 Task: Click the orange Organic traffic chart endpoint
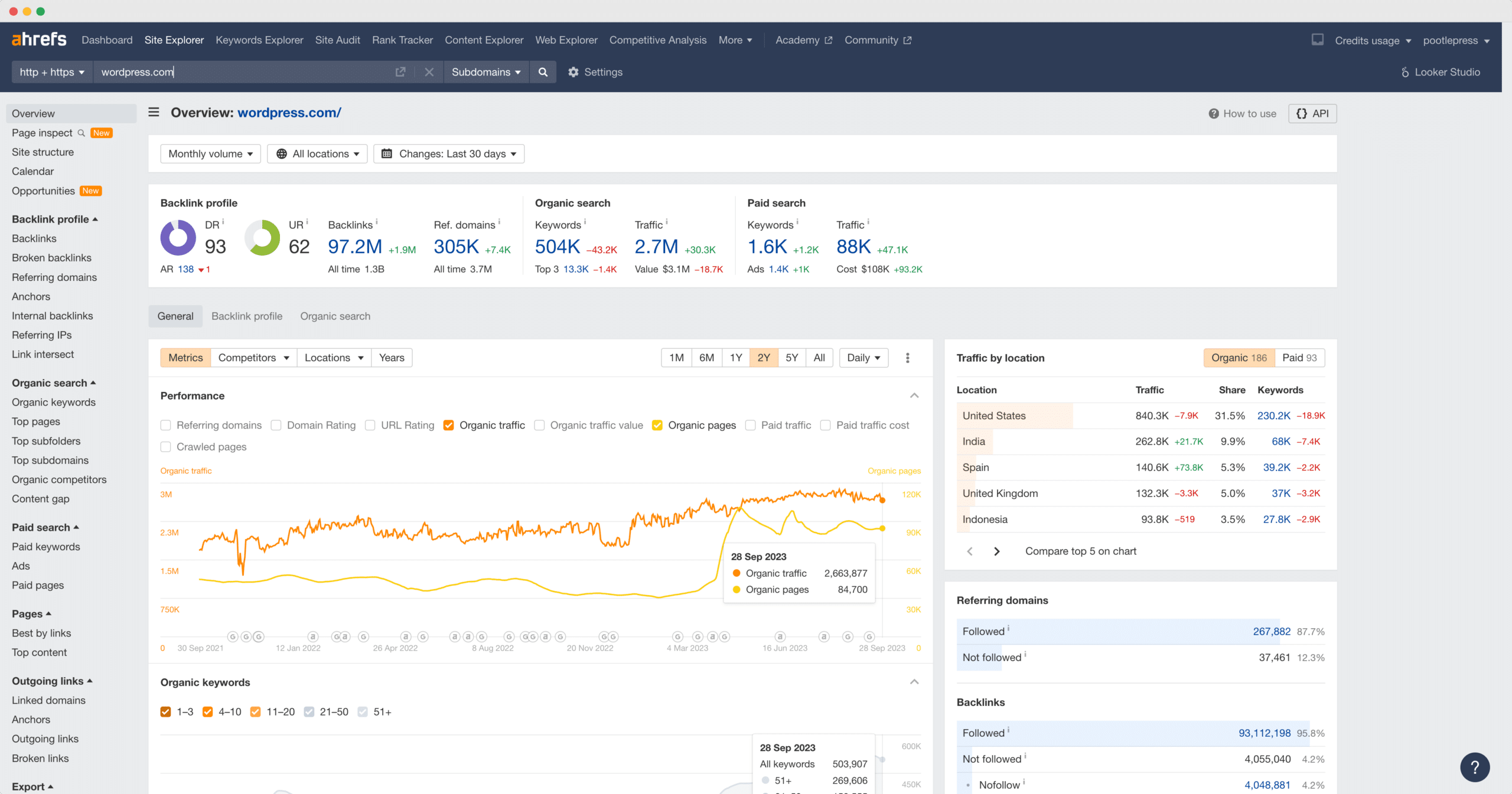[x=882, y=500]
